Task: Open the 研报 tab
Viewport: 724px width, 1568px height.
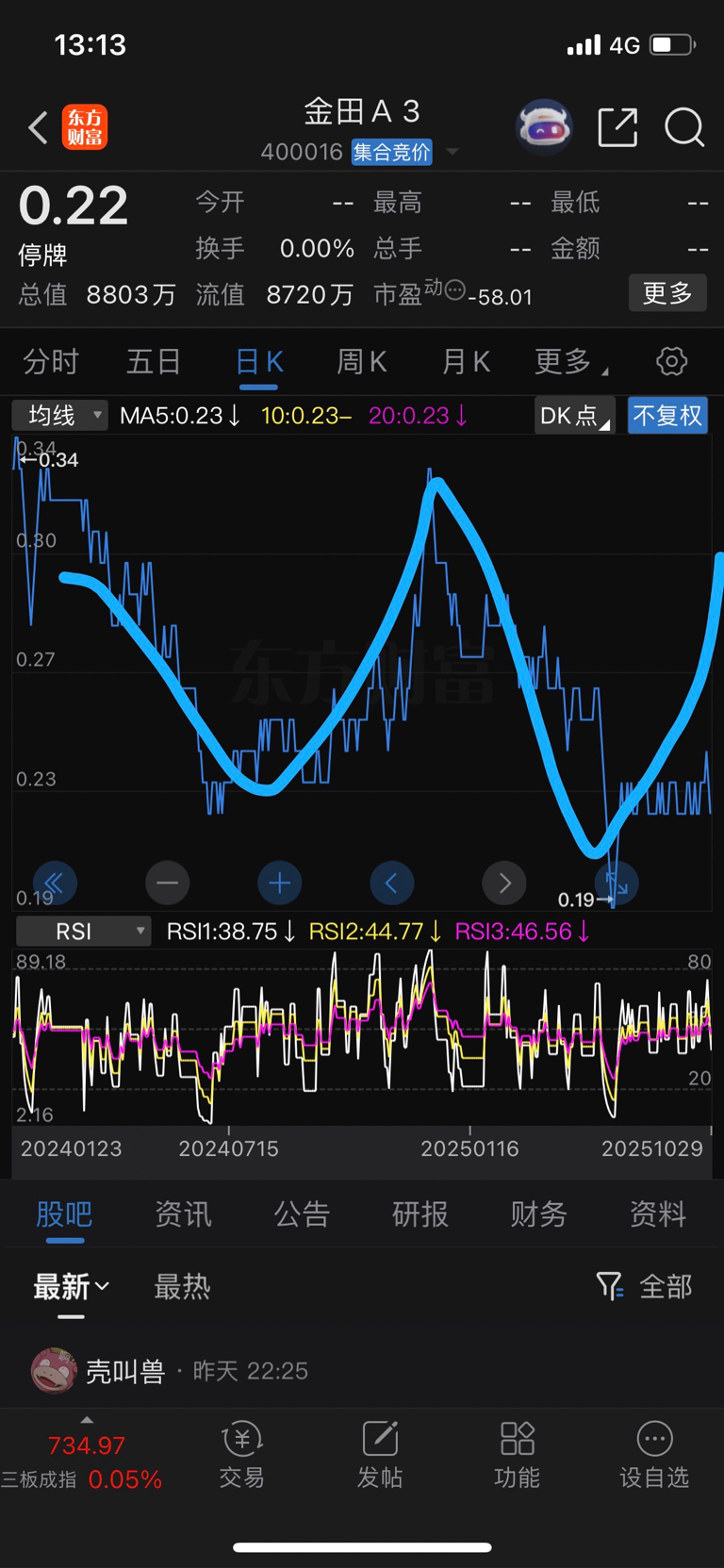Action: (x=420, y=1214)
